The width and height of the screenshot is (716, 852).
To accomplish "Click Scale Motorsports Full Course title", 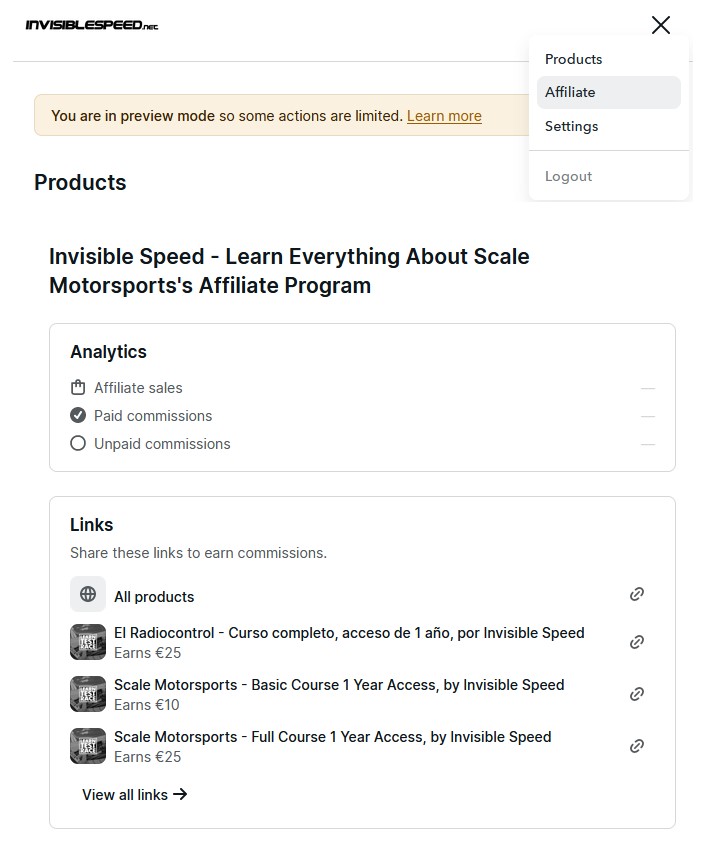I will (x=332, y=737).
